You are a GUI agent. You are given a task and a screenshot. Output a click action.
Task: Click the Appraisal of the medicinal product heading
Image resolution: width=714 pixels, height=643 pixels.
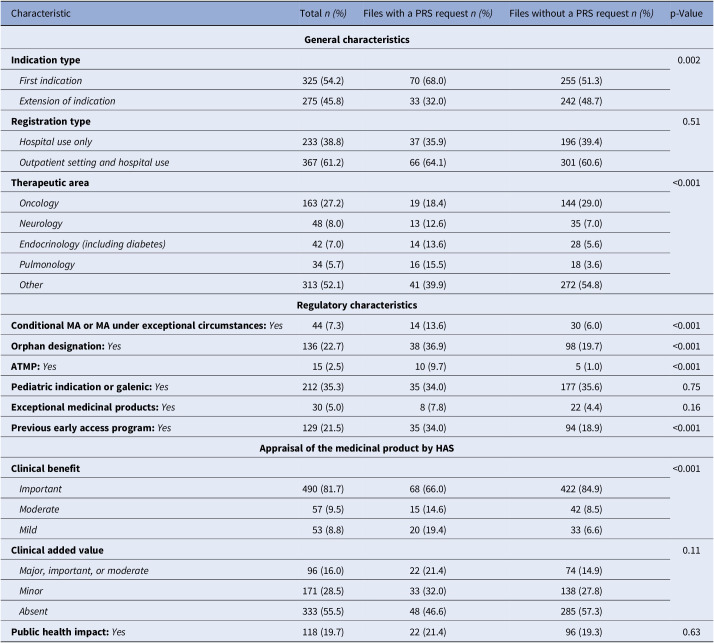(x=357, y=448)
